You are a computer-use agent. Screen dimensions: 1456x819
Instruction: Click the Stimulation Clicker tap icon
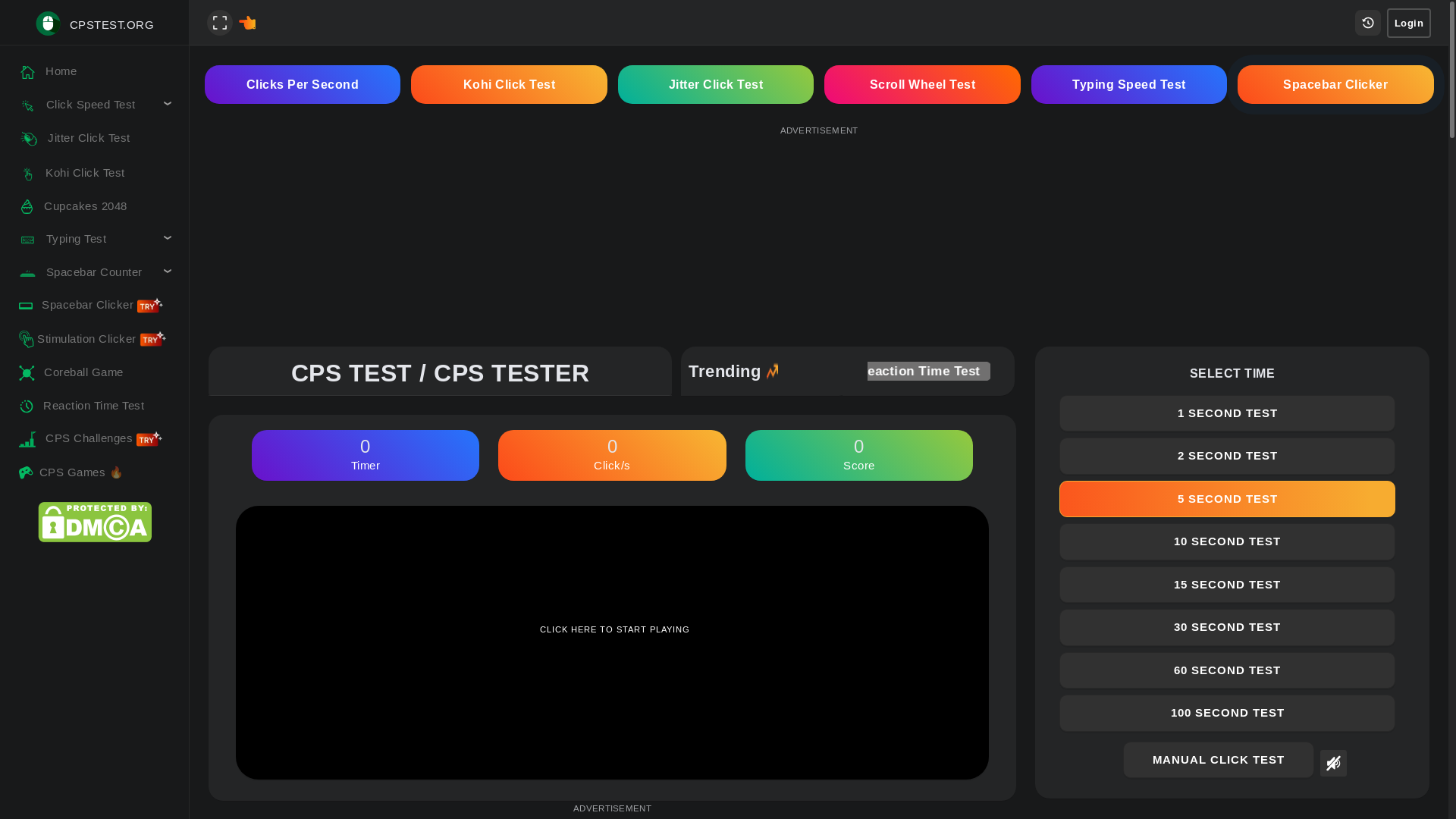pyautogui.click(x=27, y=339)
